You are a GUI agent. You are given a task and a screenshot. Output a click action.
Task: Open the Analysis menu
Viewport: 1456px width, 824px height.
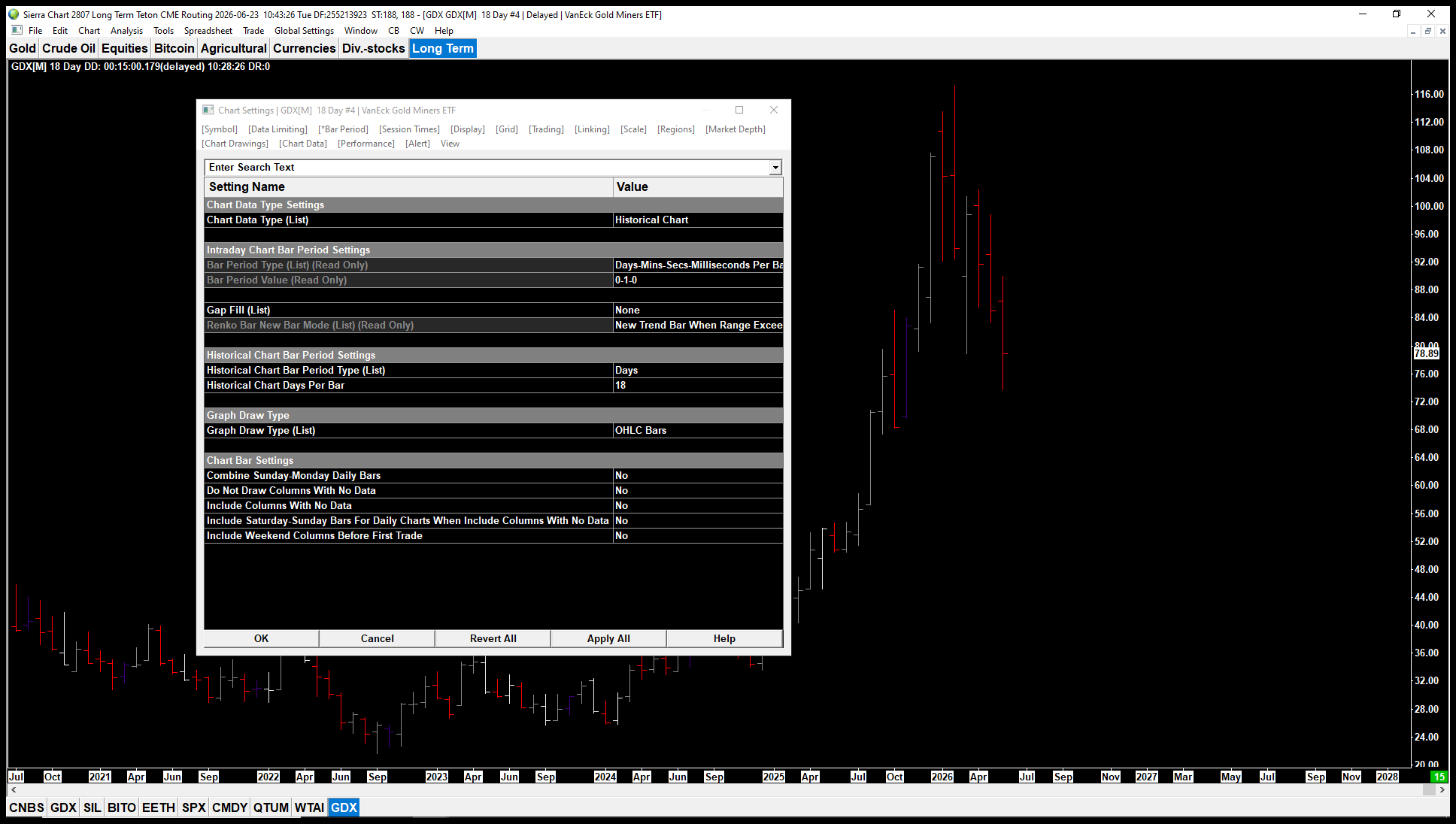click(x=126, y=31)
